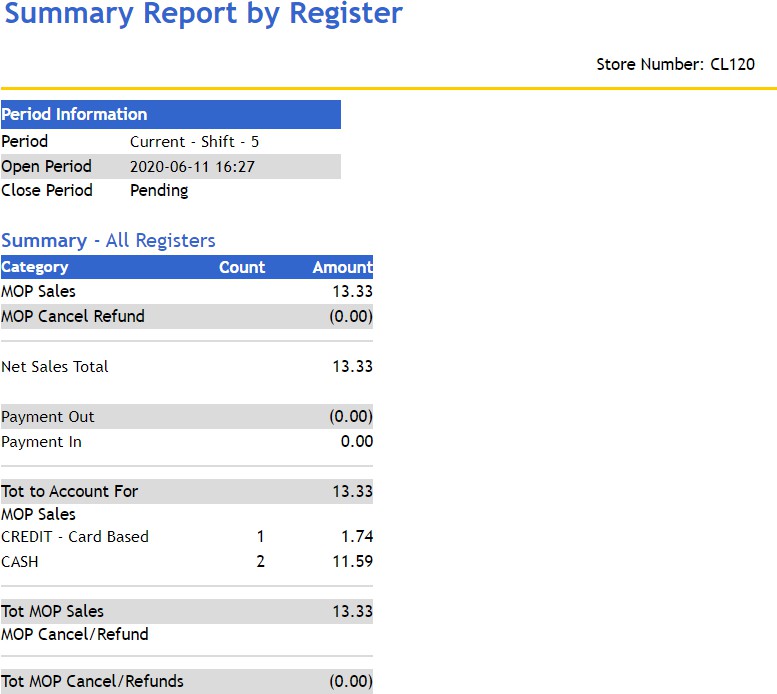
Task: Click the Pending close period value
Action: (159, 191)
